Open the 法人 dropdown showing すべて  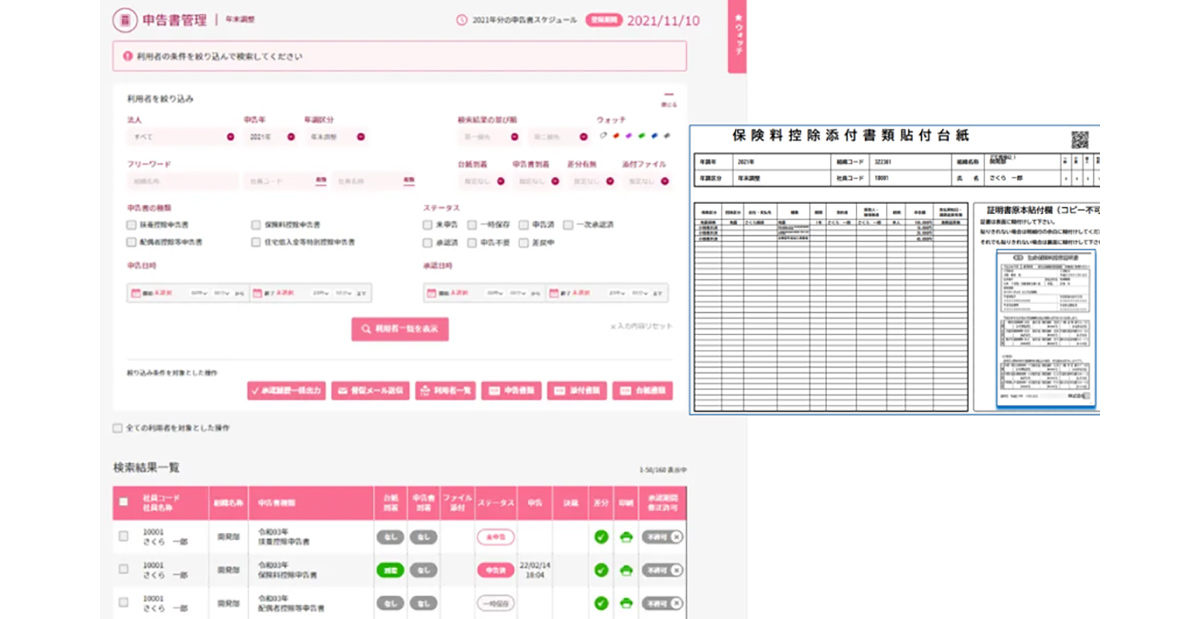181,136
